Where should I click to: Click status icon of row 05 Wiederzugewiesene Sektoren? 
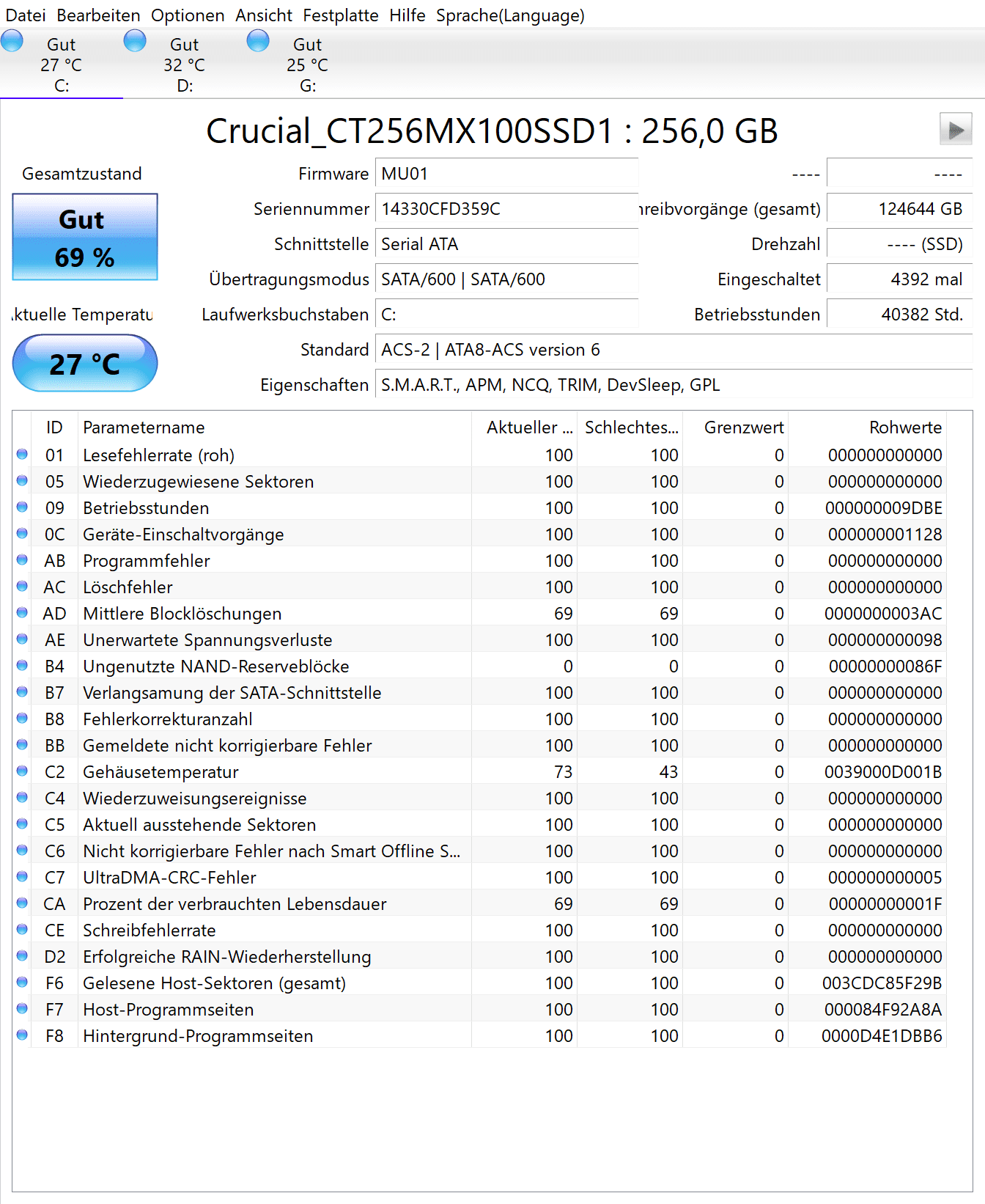click(x=22, y=481)
